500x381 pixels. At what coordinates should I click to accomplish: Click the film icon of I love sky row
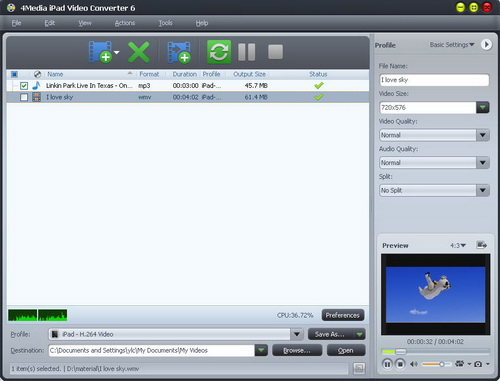36,97
